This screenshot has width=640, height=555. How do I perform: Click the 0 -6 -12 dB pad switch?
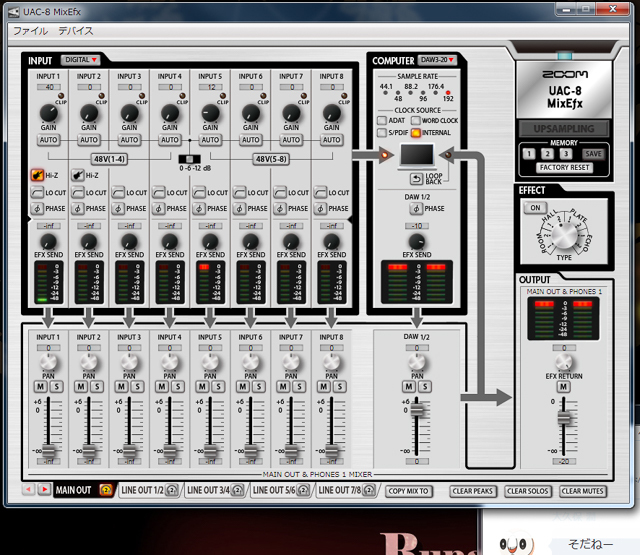coord(190,159)
